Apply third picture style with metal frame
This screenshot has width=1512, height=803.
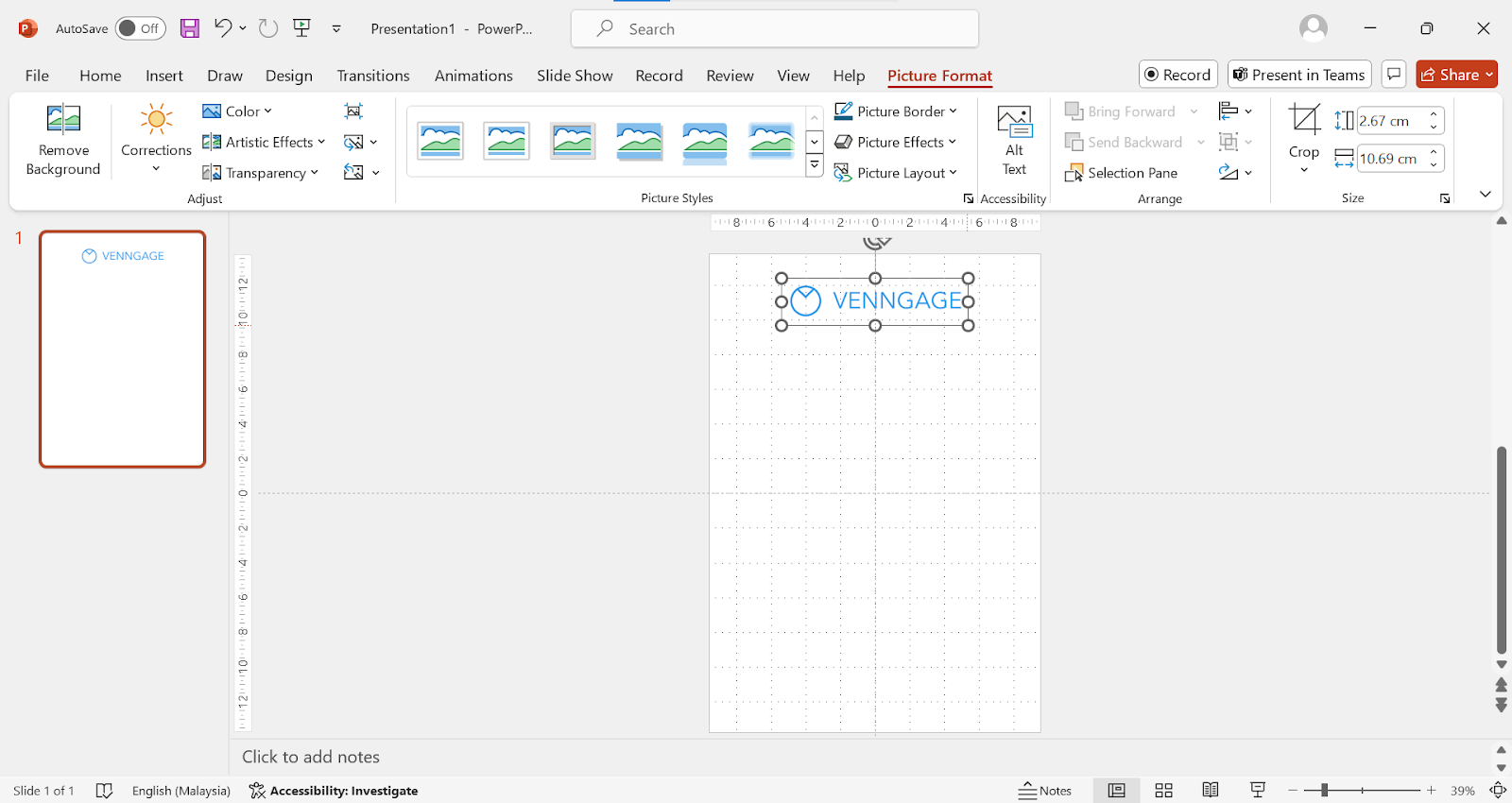tap(573, 141)
